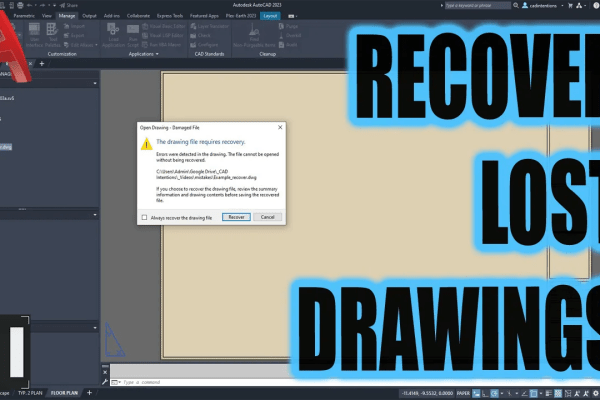
Task: Click the Recover button in the dialog
Action: coord(236,217)
